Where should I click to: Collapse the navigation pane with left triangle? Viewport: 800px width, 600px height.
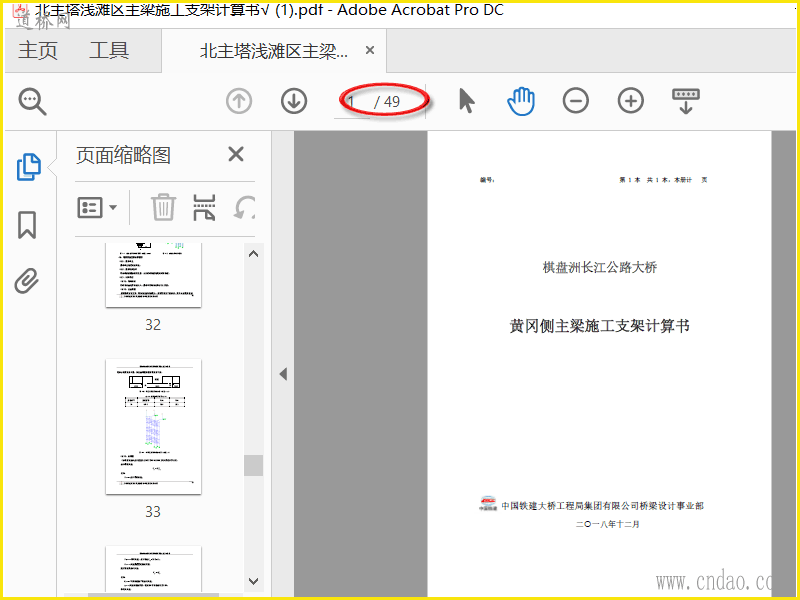(x=283, y=374)
